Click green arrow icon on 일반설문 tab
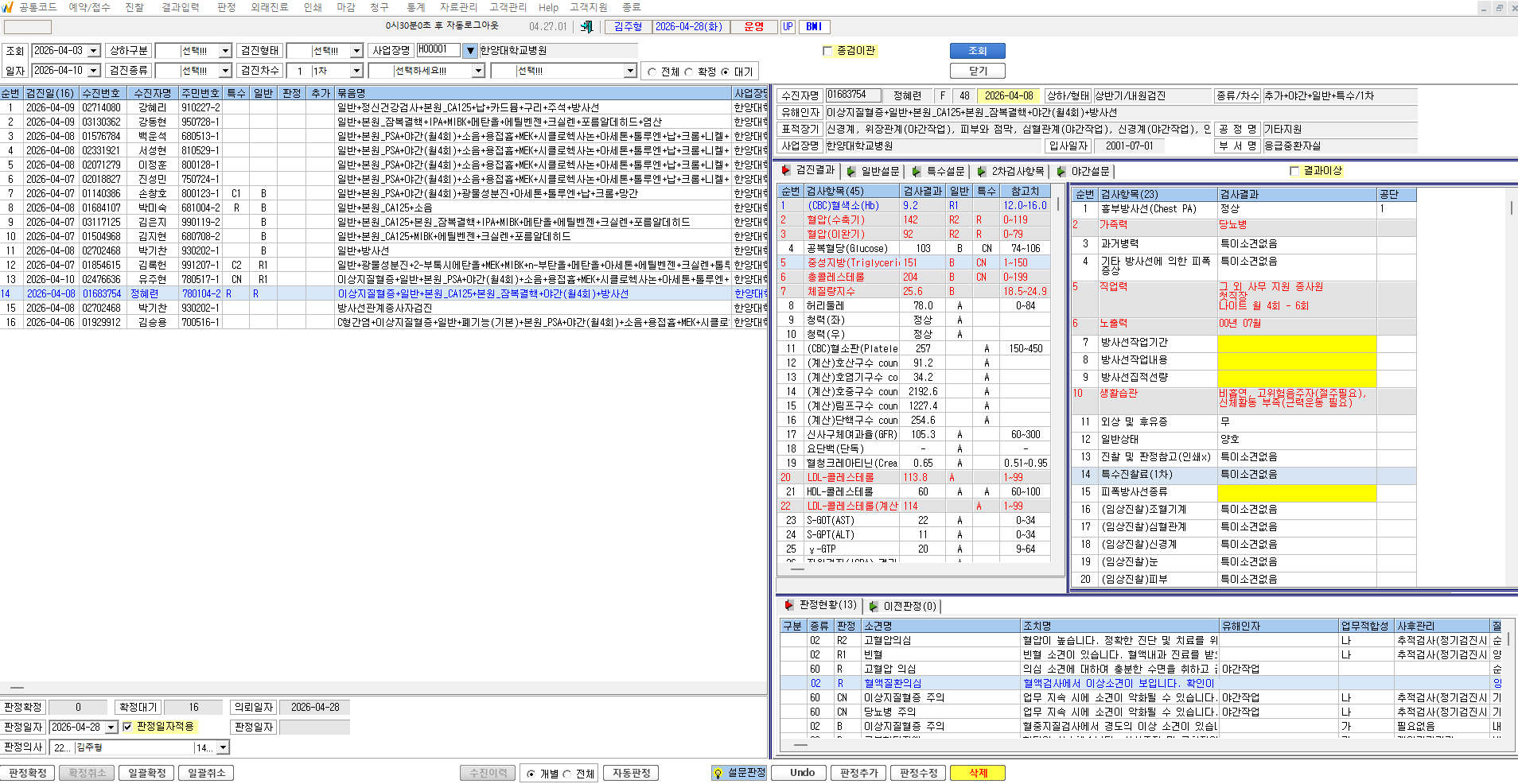 tap(851, 171)
